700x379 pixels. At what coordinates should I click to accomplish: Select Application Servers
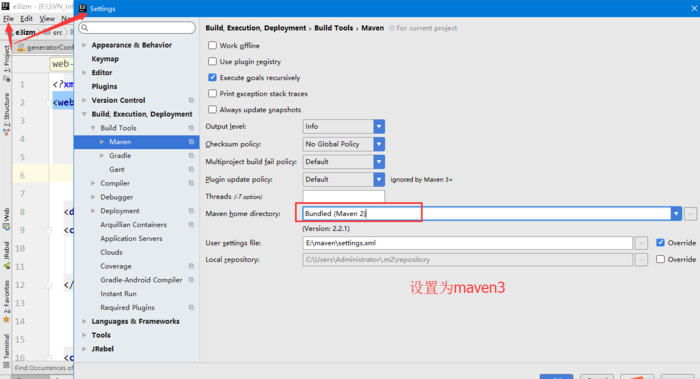[131, 239]
